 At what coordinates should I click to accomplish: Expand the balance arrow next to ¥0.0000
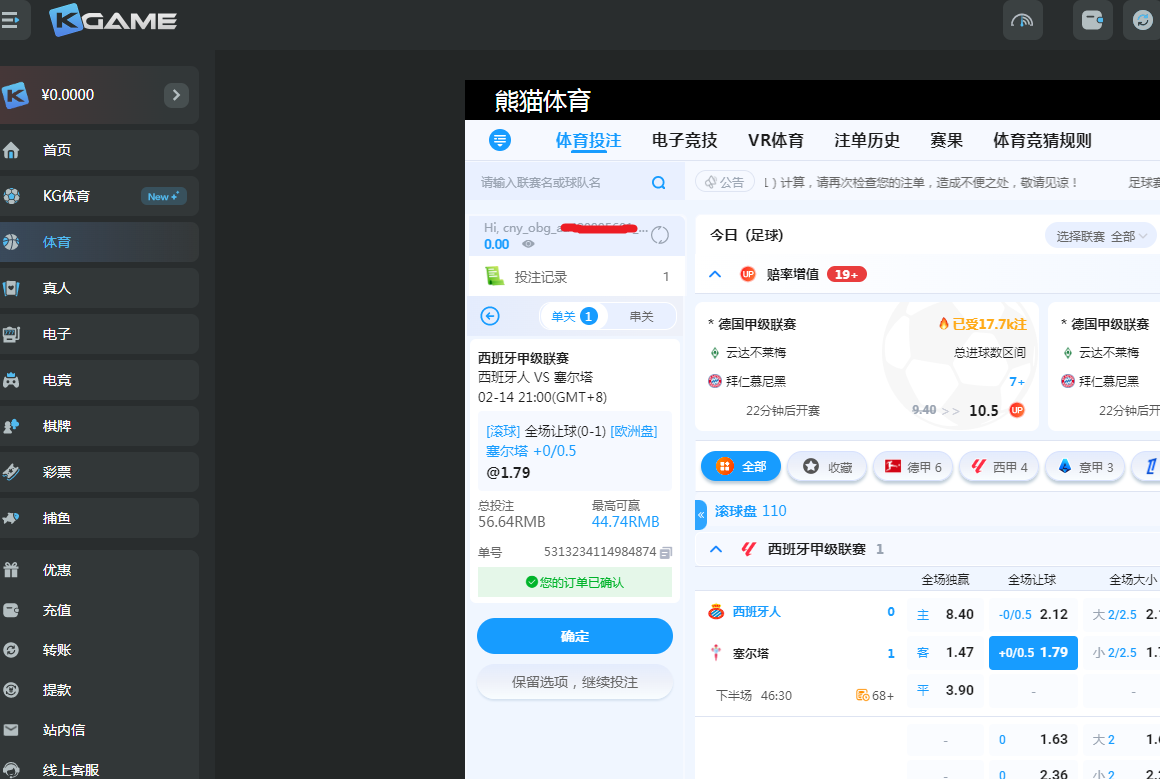pos(176,95)
